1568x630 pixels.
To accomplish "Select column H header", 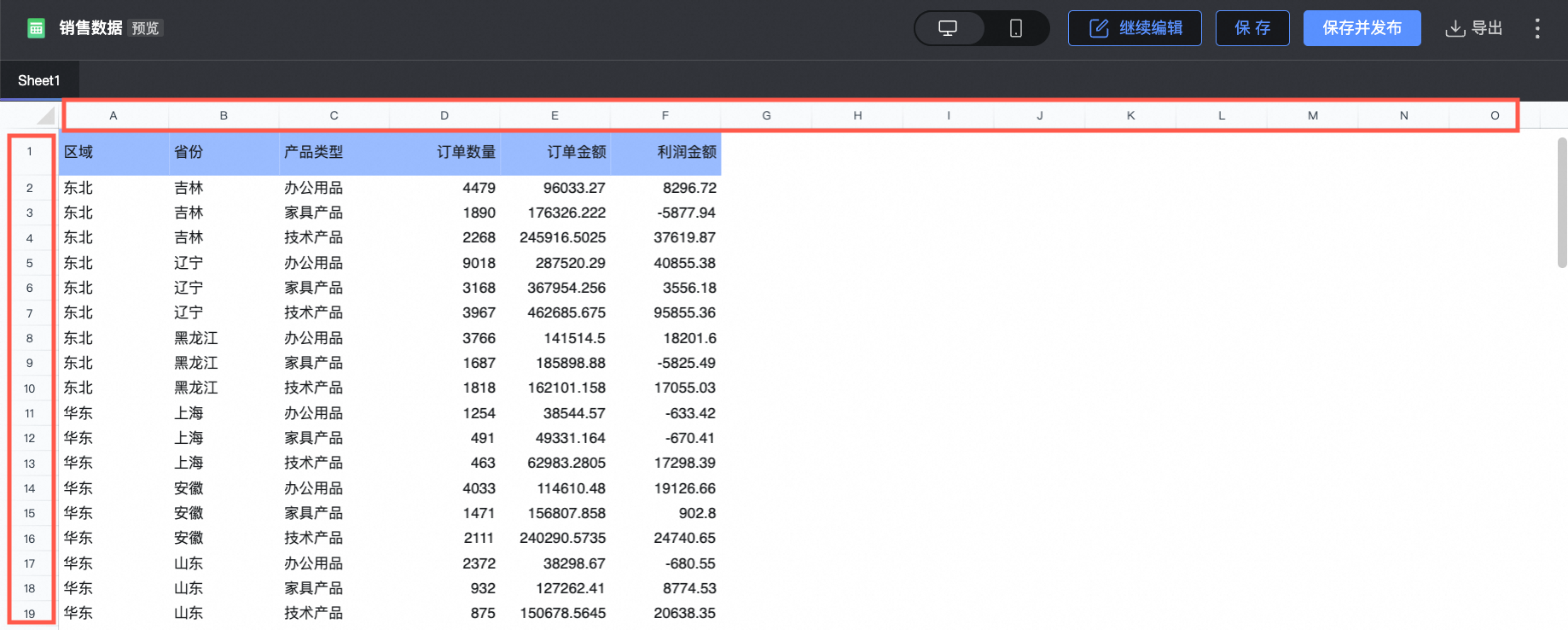I will (857, 115).
